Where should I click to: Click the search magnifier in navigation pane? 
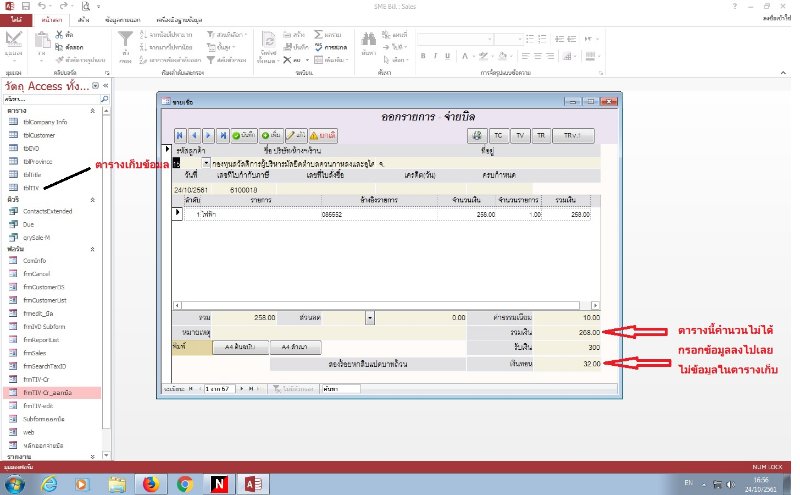[x=105, y=100]
